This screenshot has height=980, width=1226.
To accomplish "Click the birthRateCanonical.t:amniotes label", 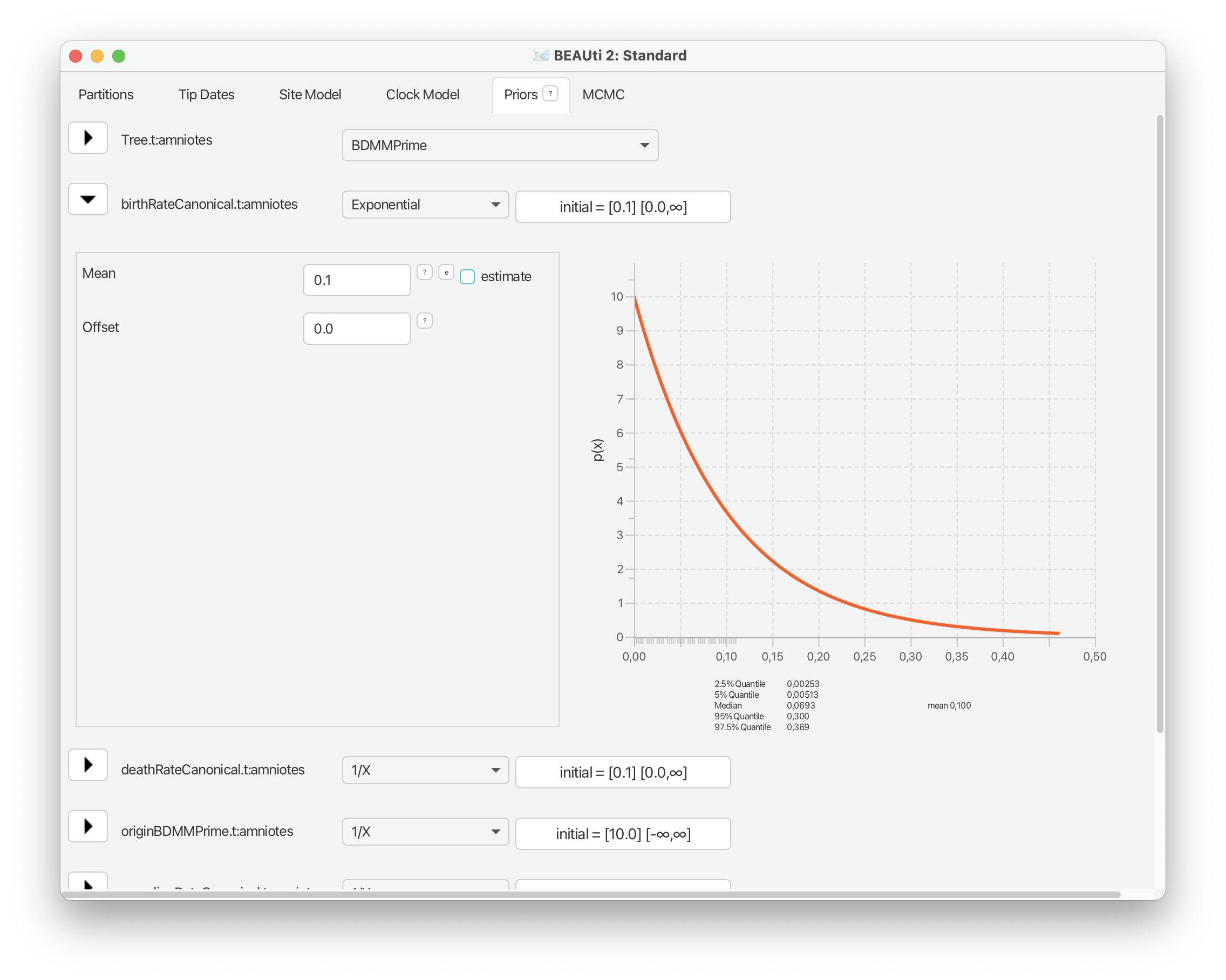I will (209, 204).
